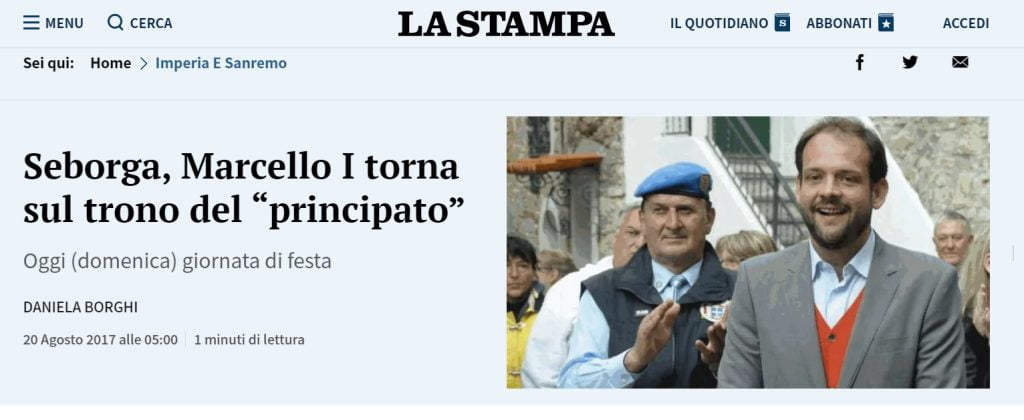Open the article photo of Seborga
The height and width of the screenshot is (420, 1024).
[748, 252]
